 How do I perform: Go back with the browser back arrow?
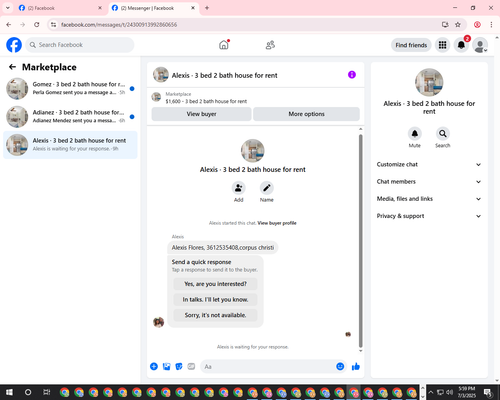click(9, 25)
